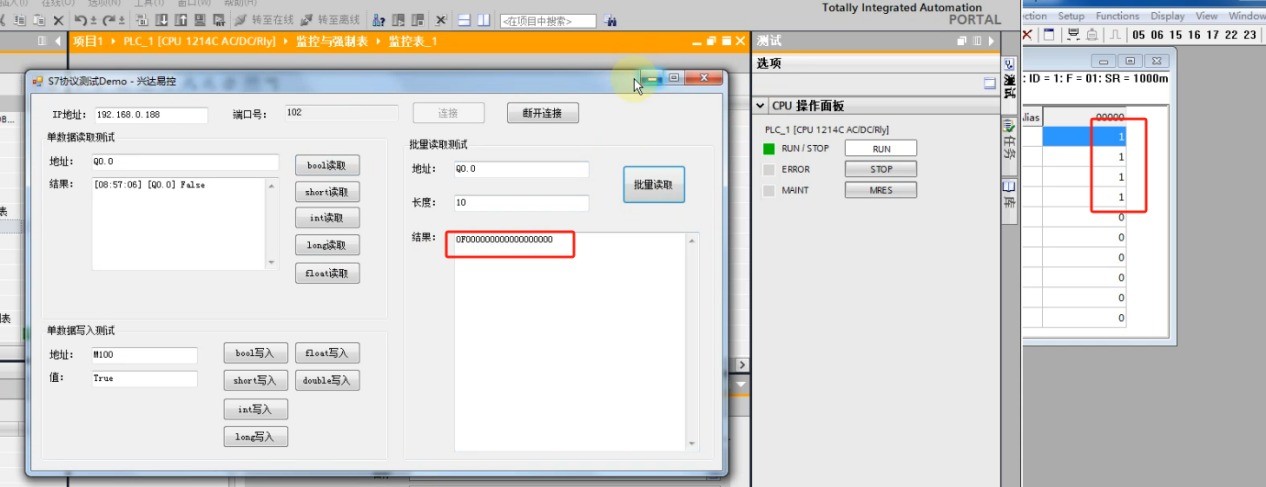Image resolution: width=1266 pixels, height=487 pixels.
Task: Click scrollbar of single-read 结果 box
Action: (271, 224)
